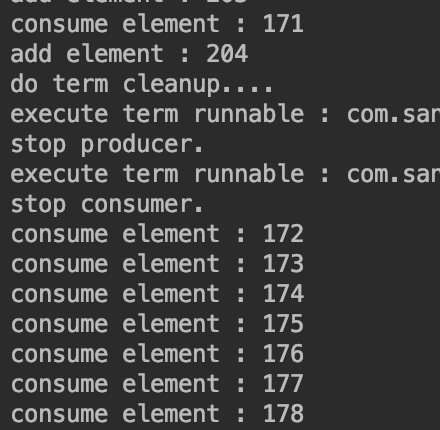Click the word 'consumer' in 'stop consumer.'
The image size is (440, 430).
pos(137,205)
